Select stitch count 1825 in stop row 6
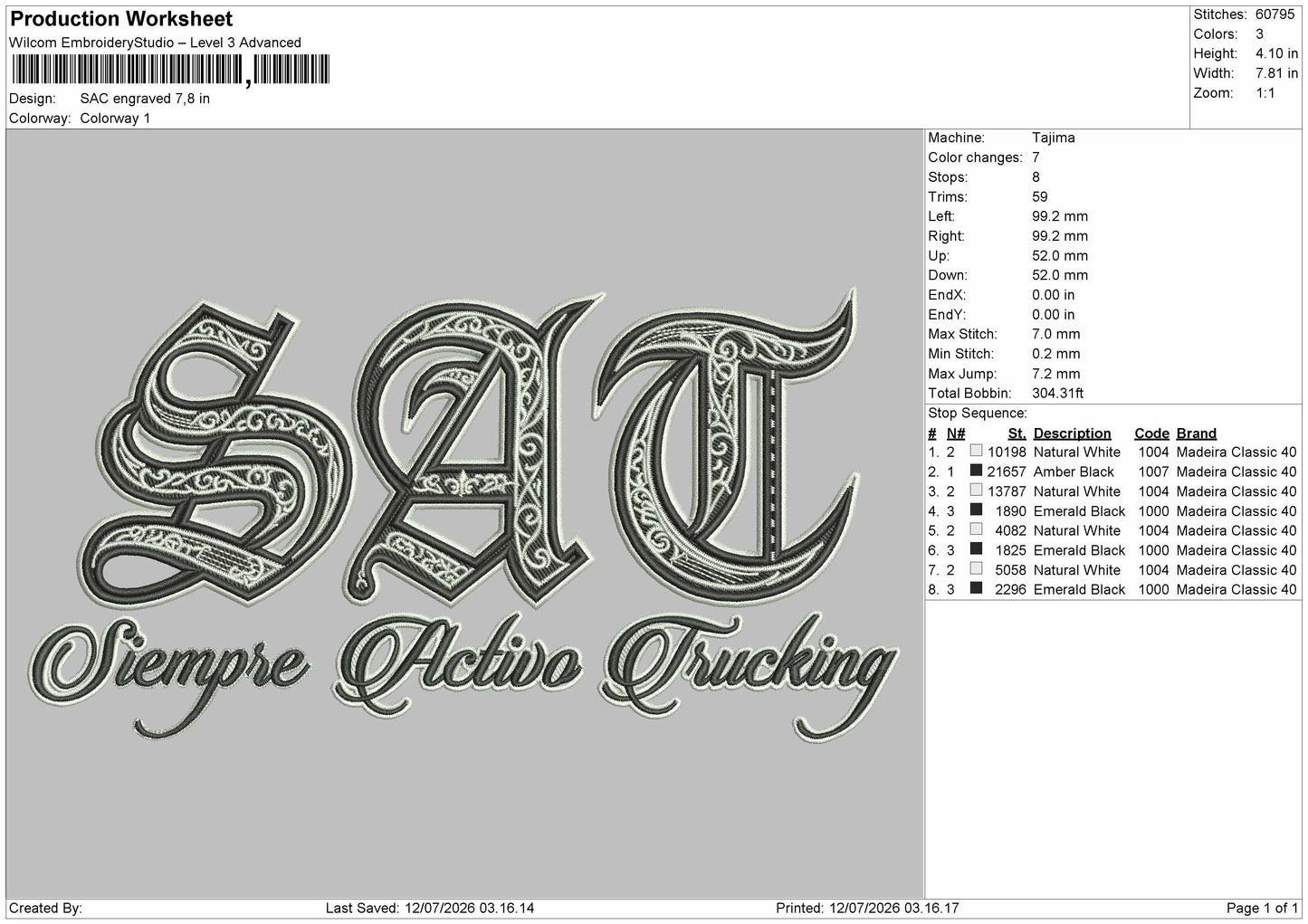Viewport: 1308px width, 924px height. (1012, 550)
